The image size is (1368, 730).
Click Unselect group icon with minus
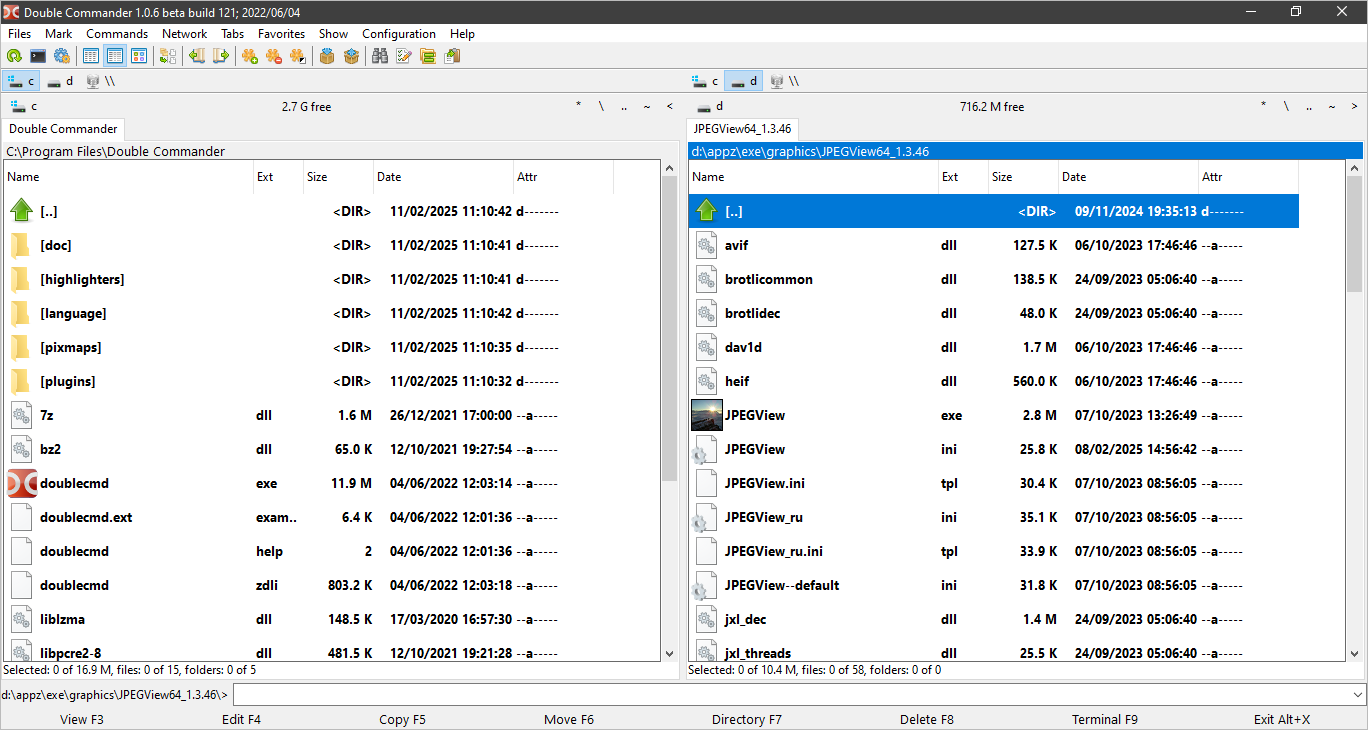tap(274, 56)
